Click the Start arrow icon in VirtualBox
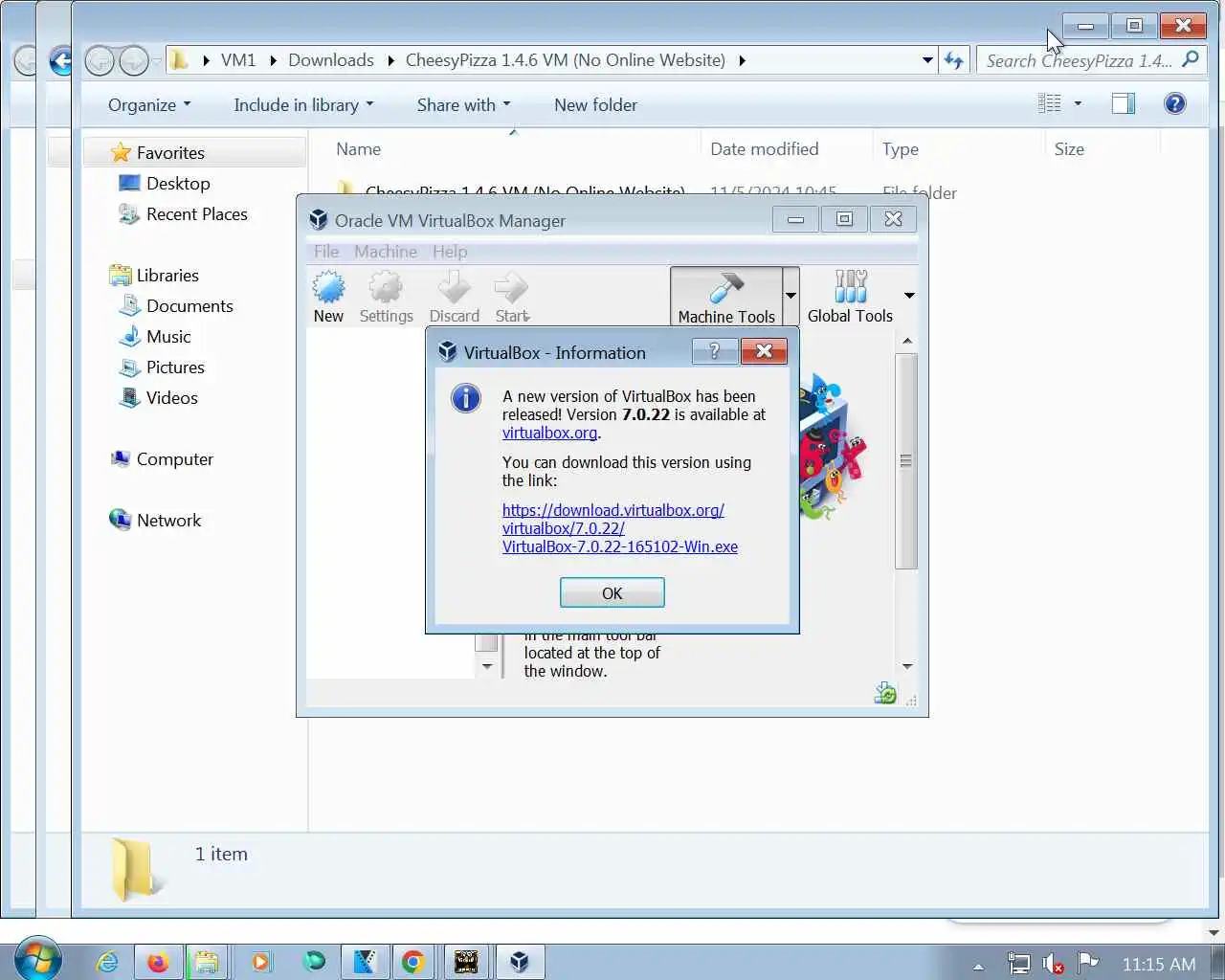 tap(512, 298)
